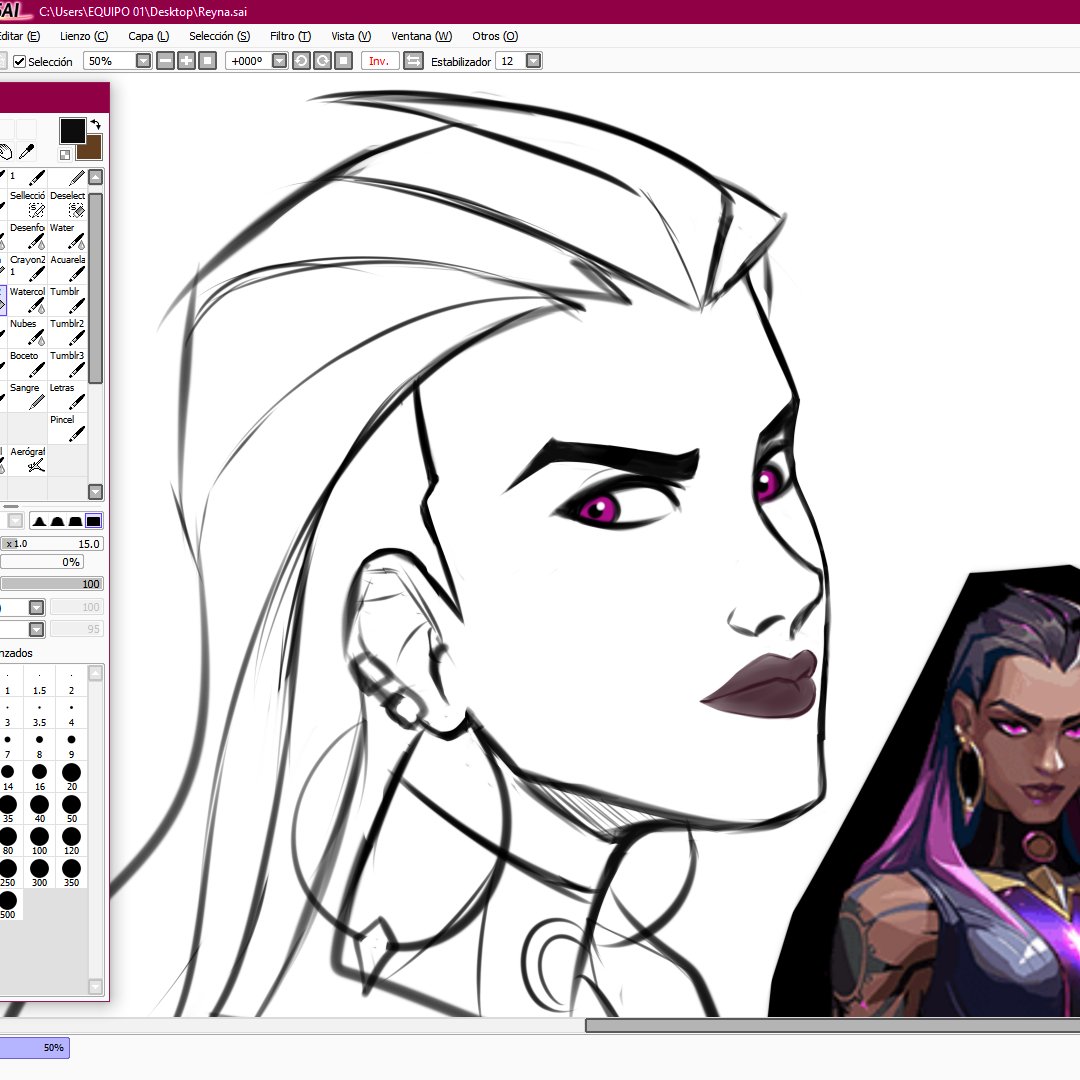The height and width of the screenshot is (1080, 1080).
Task: Select the Aerógrafo airbrush tool
Action: [28, 460]
